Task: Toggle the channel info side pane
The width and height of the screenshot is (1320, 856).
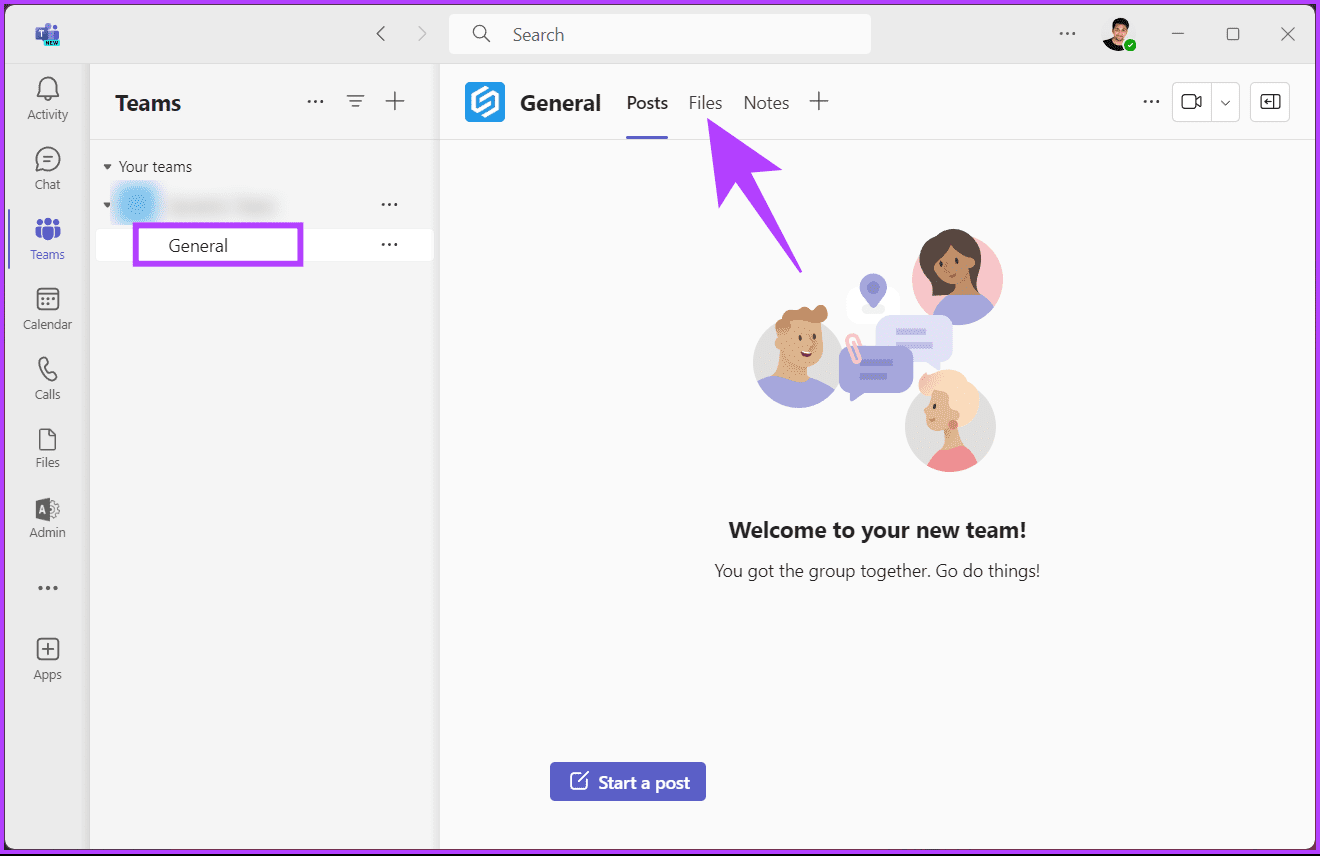Action: click(x=1270, y=102)
